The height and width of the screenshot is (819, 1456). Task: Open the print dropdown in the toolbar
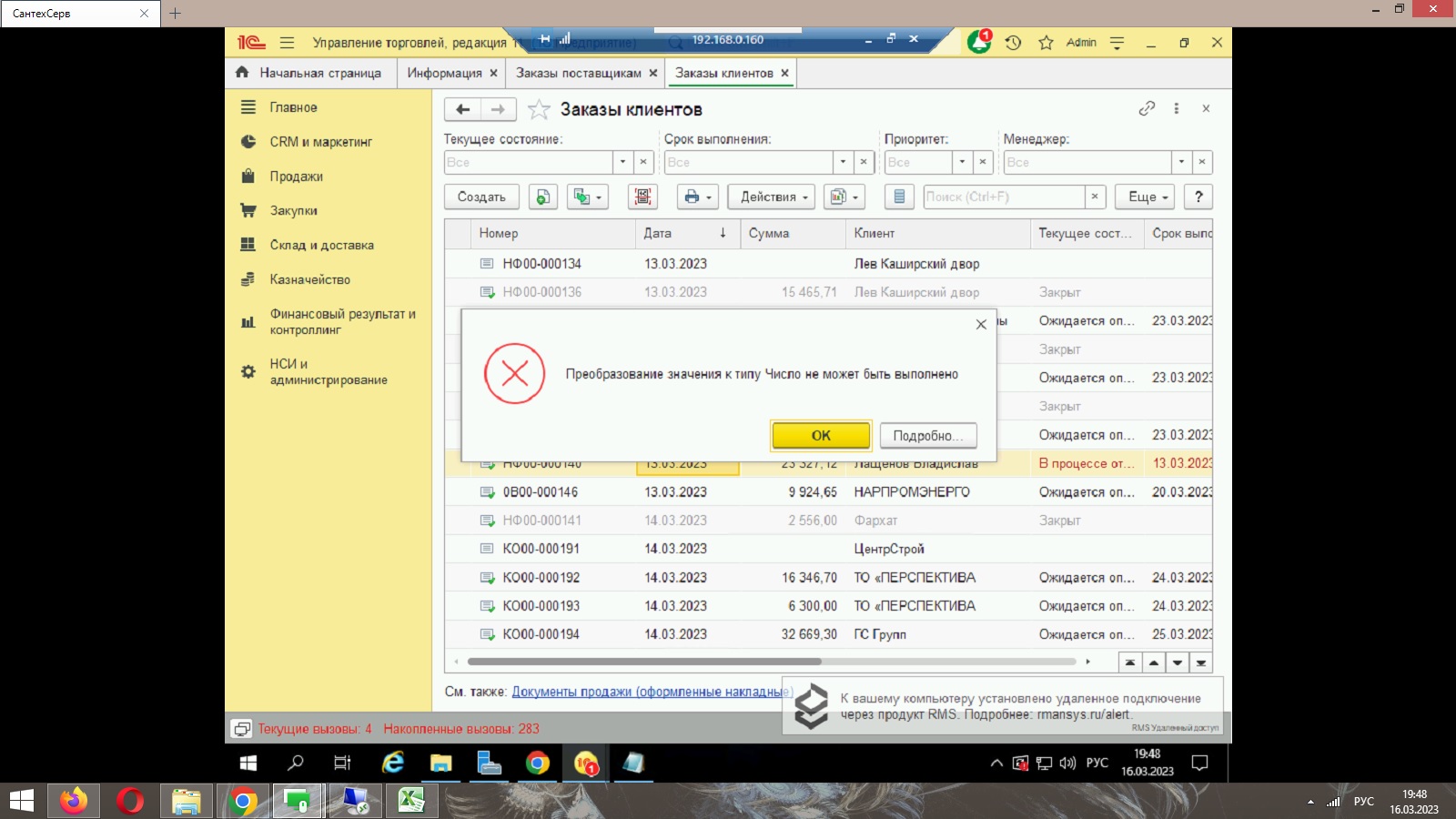coord(697,197)
